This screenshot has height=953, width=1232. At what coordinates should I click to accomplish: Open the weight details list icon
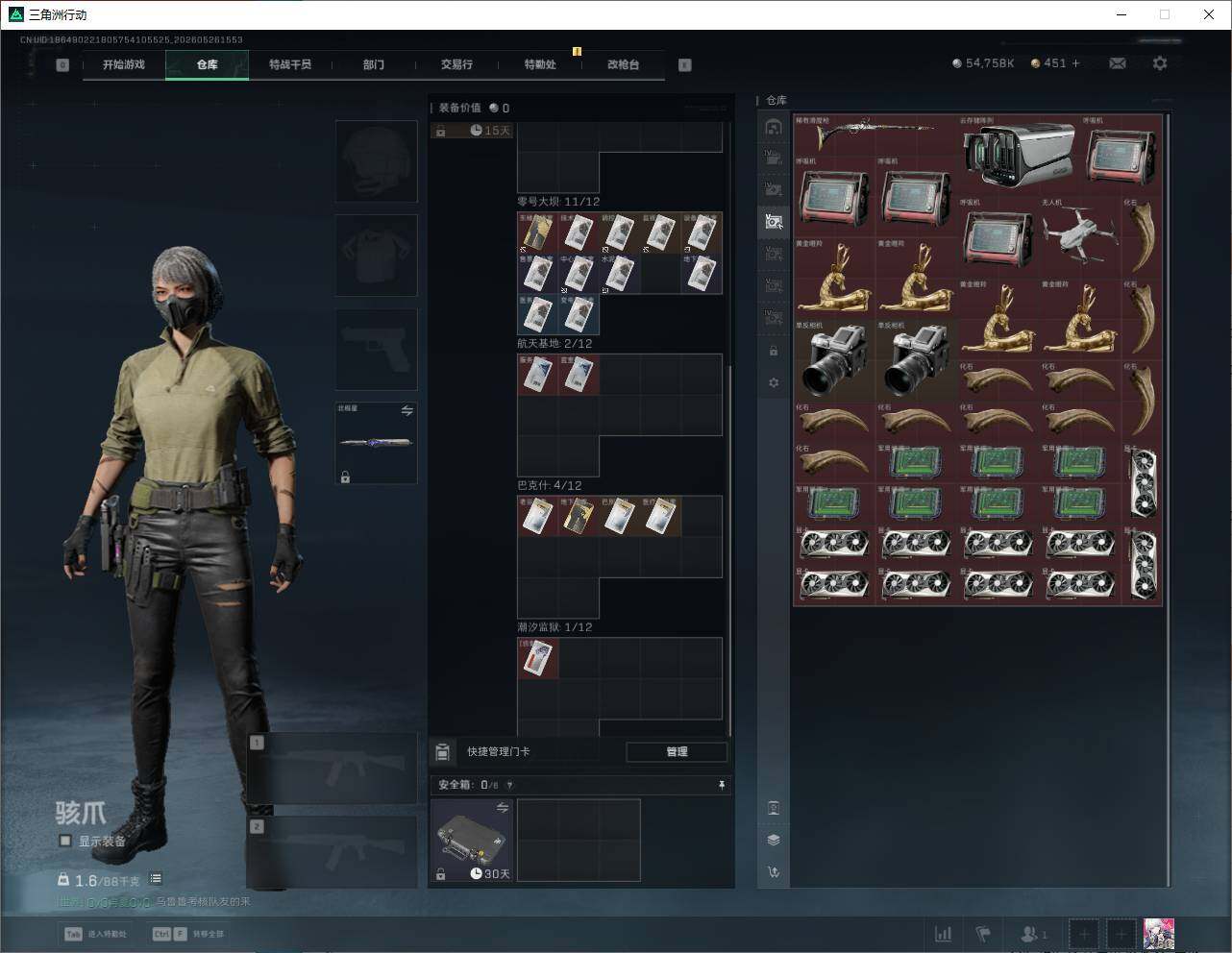[x=156, y=879]
